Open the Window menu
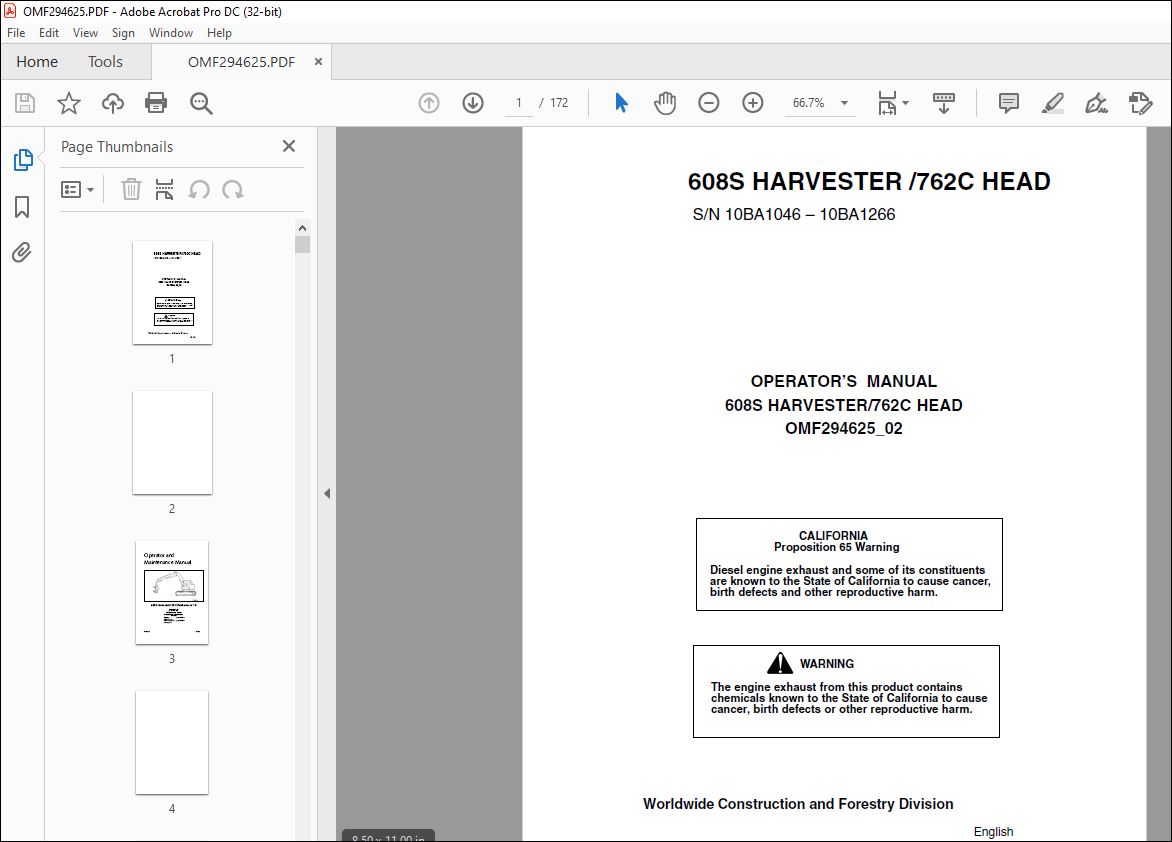Screen dimensions: 1172x842 (170, 32)
